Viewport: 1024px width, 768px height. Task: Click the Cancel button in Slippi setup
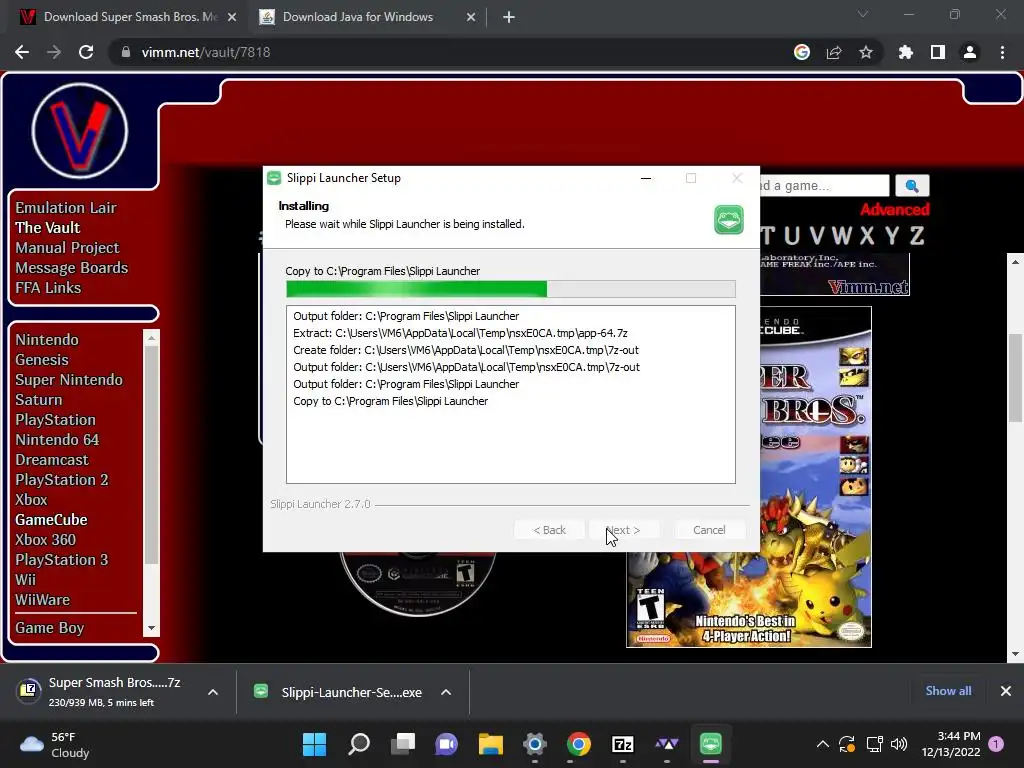point(709,530)
